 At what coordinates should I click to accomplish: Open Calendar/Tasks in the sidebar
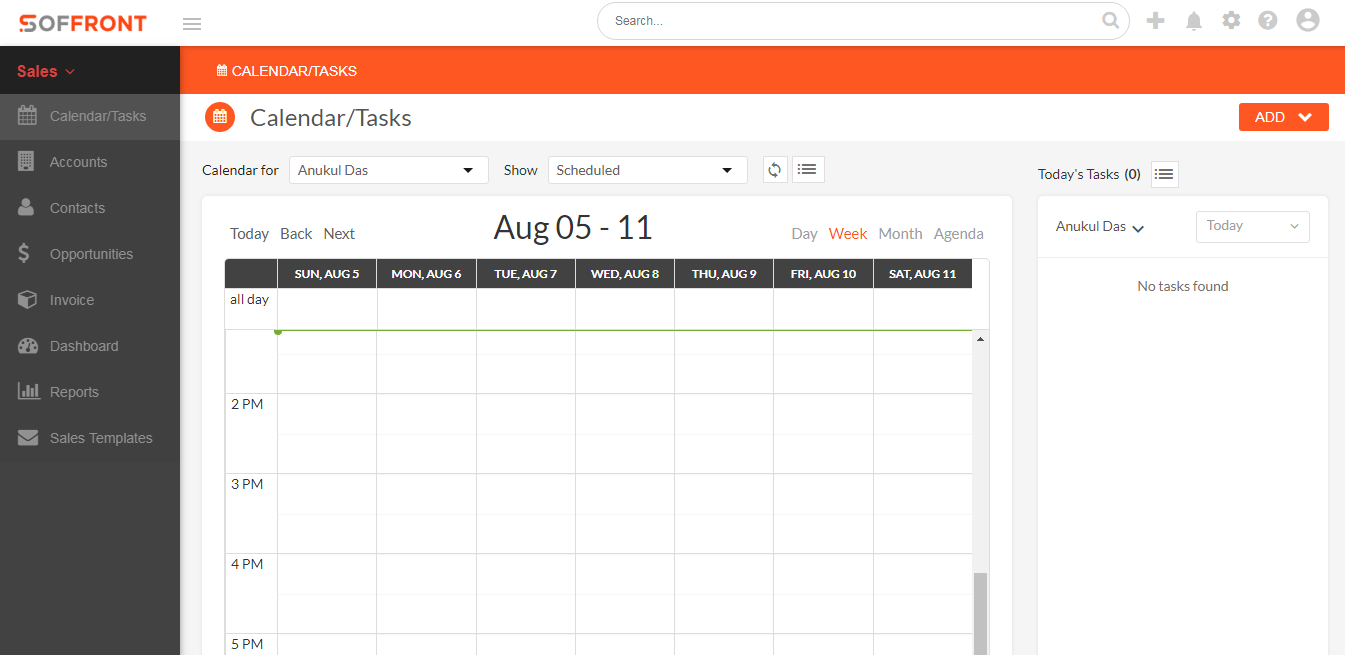pyautogui.click(x=90, y=116)
